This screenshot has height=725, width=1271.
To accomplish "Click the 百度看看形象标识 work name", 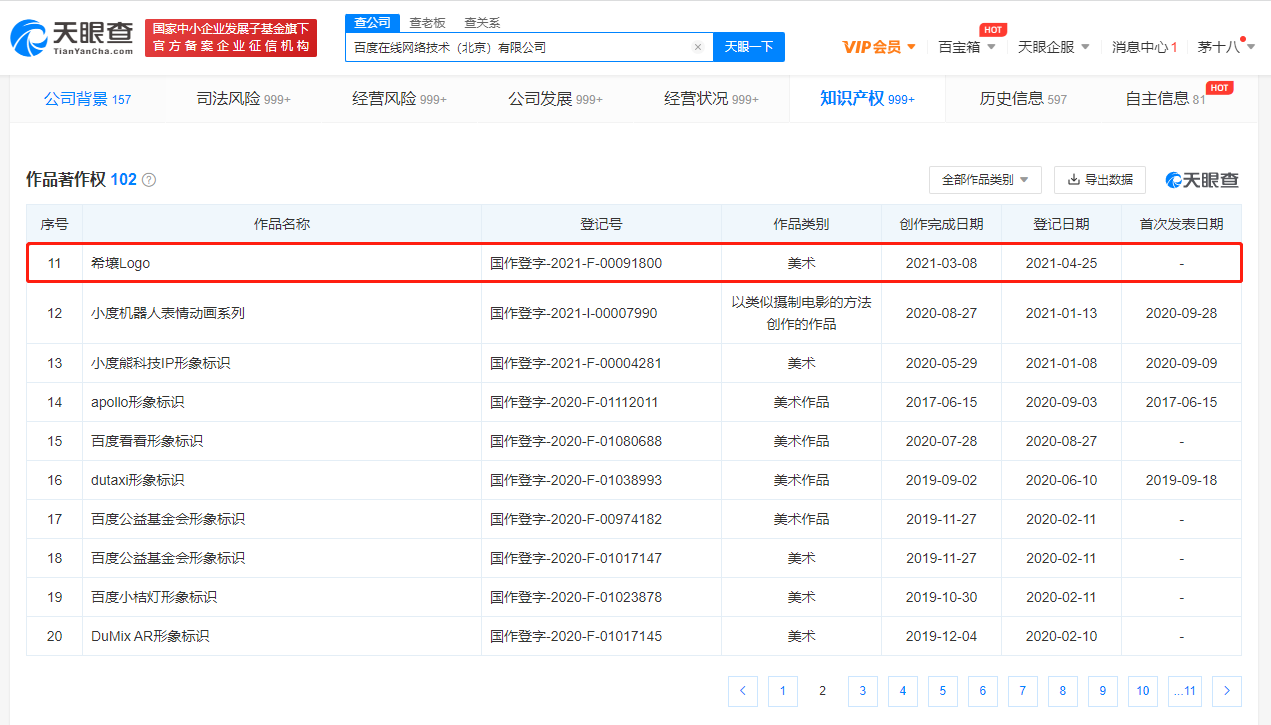I will click(147, 441).
